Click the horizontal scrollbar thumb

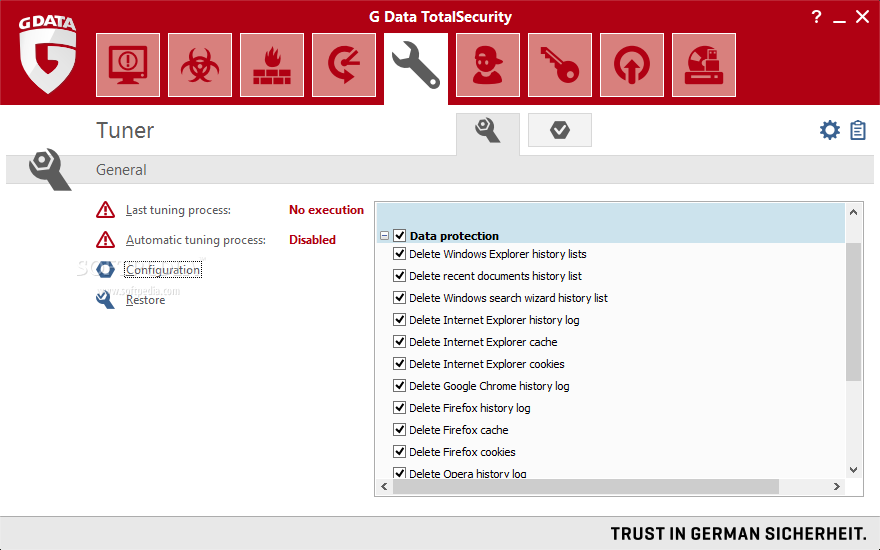tap(586, 487)
